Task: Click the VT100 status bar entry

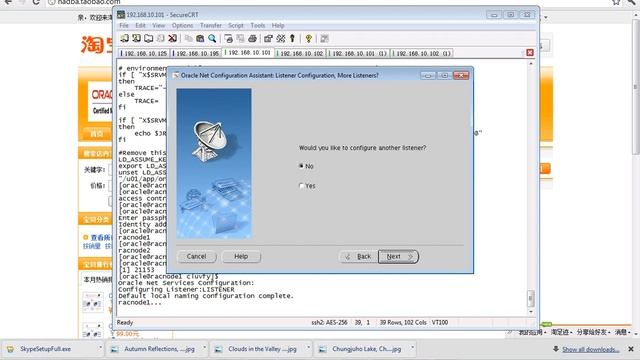Action: [x=440, y=322]
